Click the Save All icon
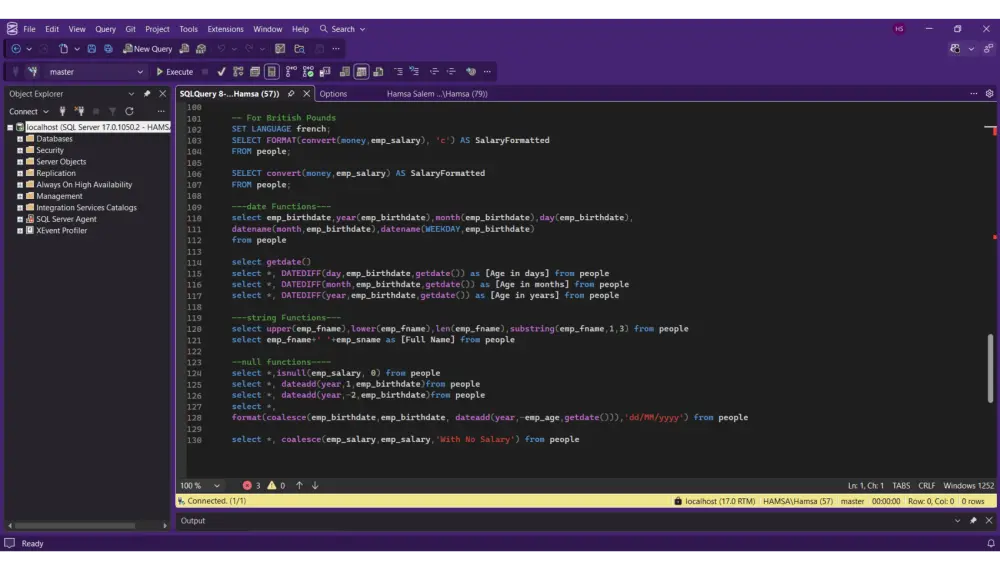The width and height of the screenshot is (1000, 571). point(108,48)
